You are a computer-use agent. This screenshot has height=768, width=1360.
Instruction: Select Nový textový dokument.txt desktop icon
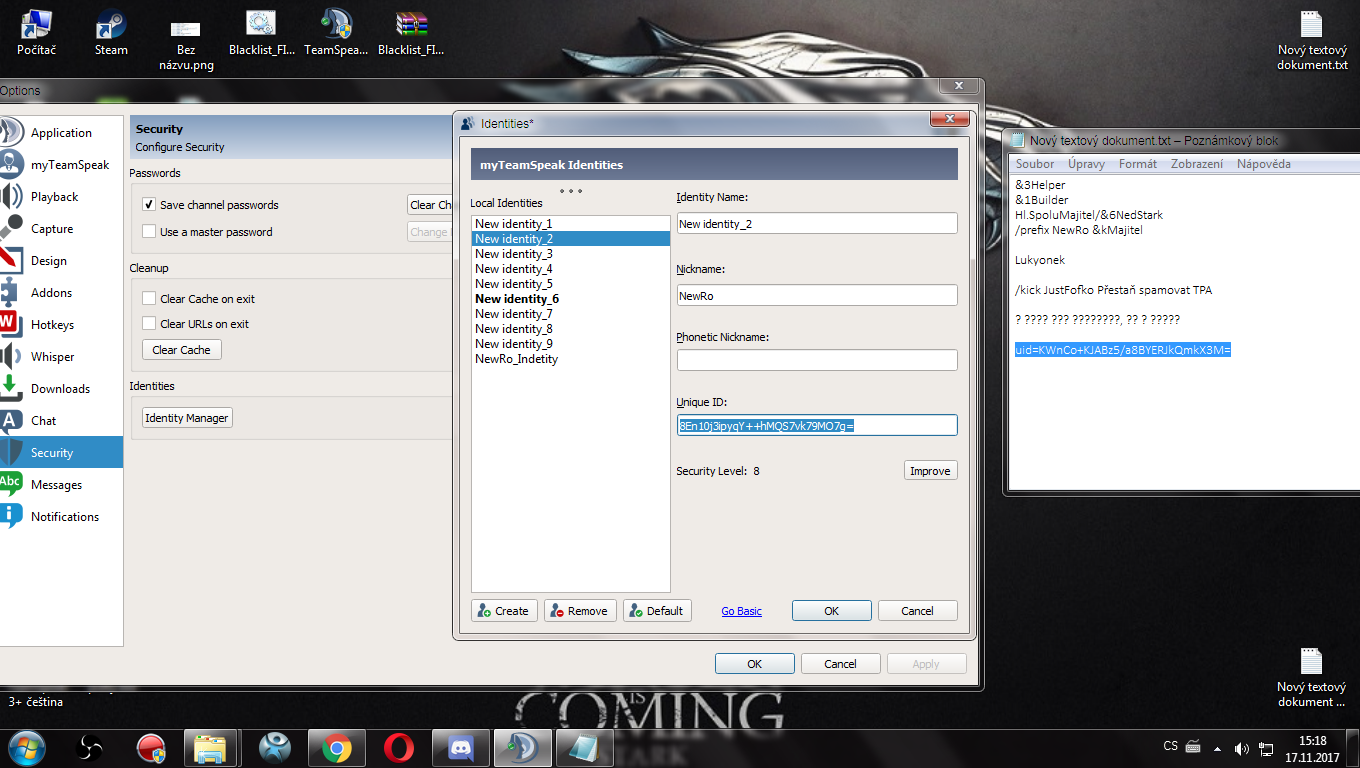coord(1312,40)
